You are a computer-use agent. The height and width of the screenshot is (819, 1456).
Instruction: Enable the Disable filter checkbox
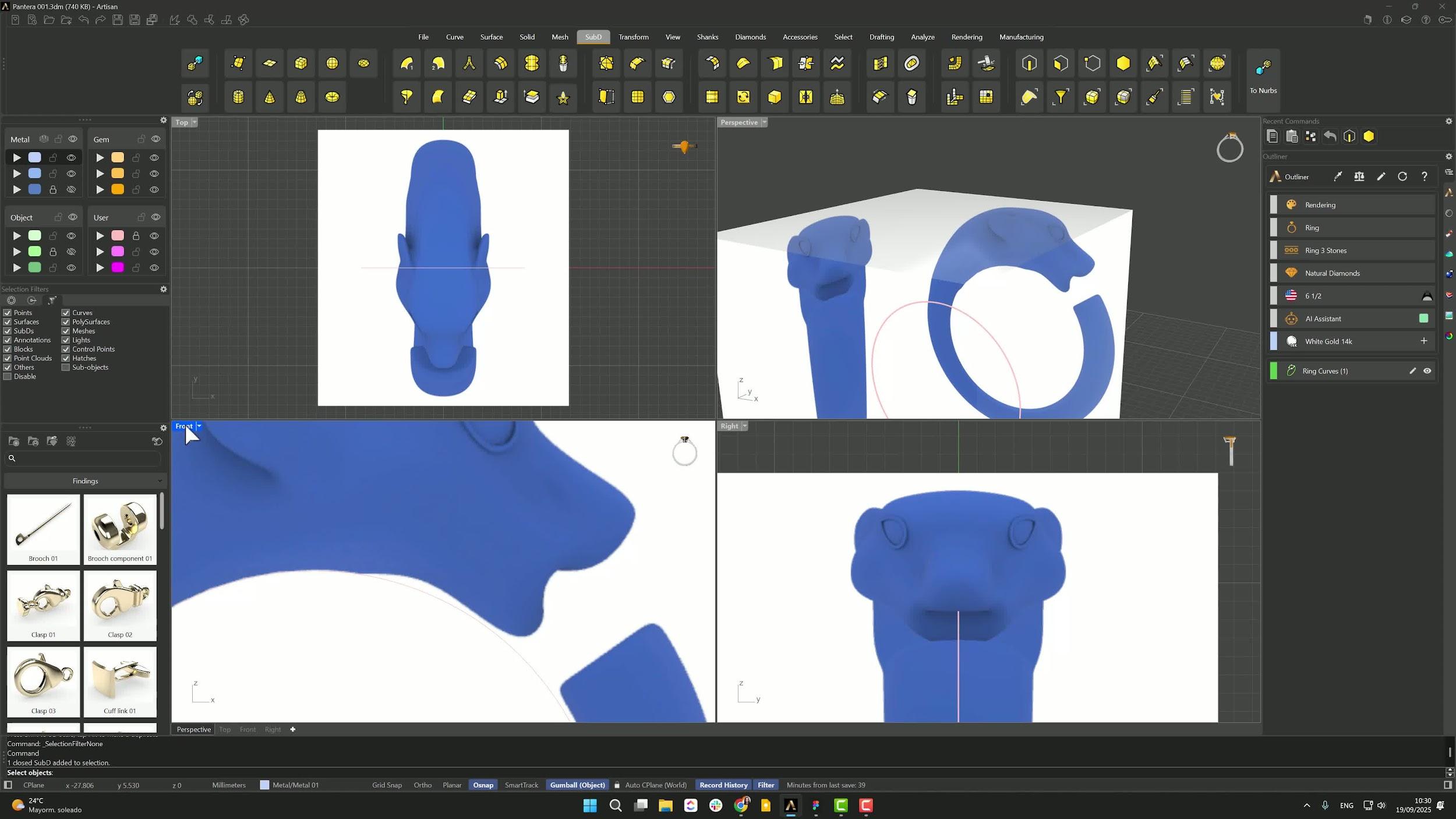tap(8, 377)
